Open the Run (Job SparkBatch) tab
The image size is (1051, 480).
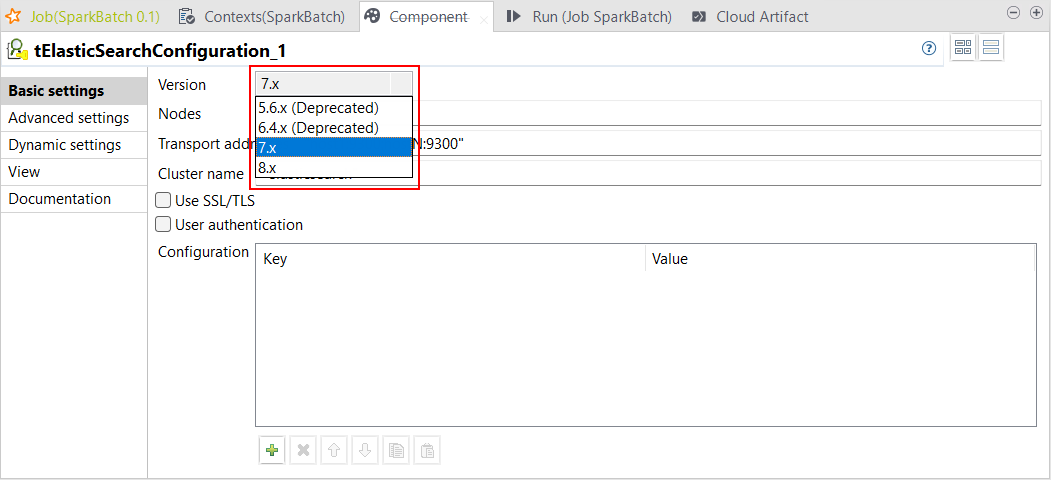590,16
